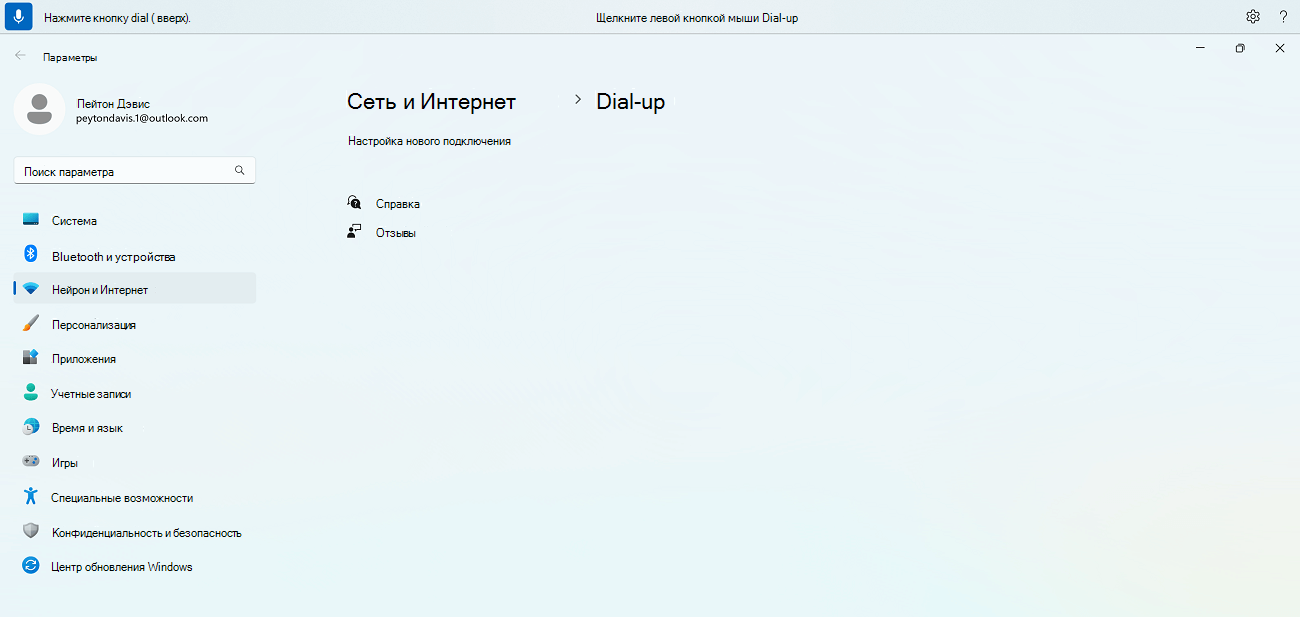This screenshot has width=1300, height=617.
Task: Click the Поиск параметра search field
Action: pos(135,171)
